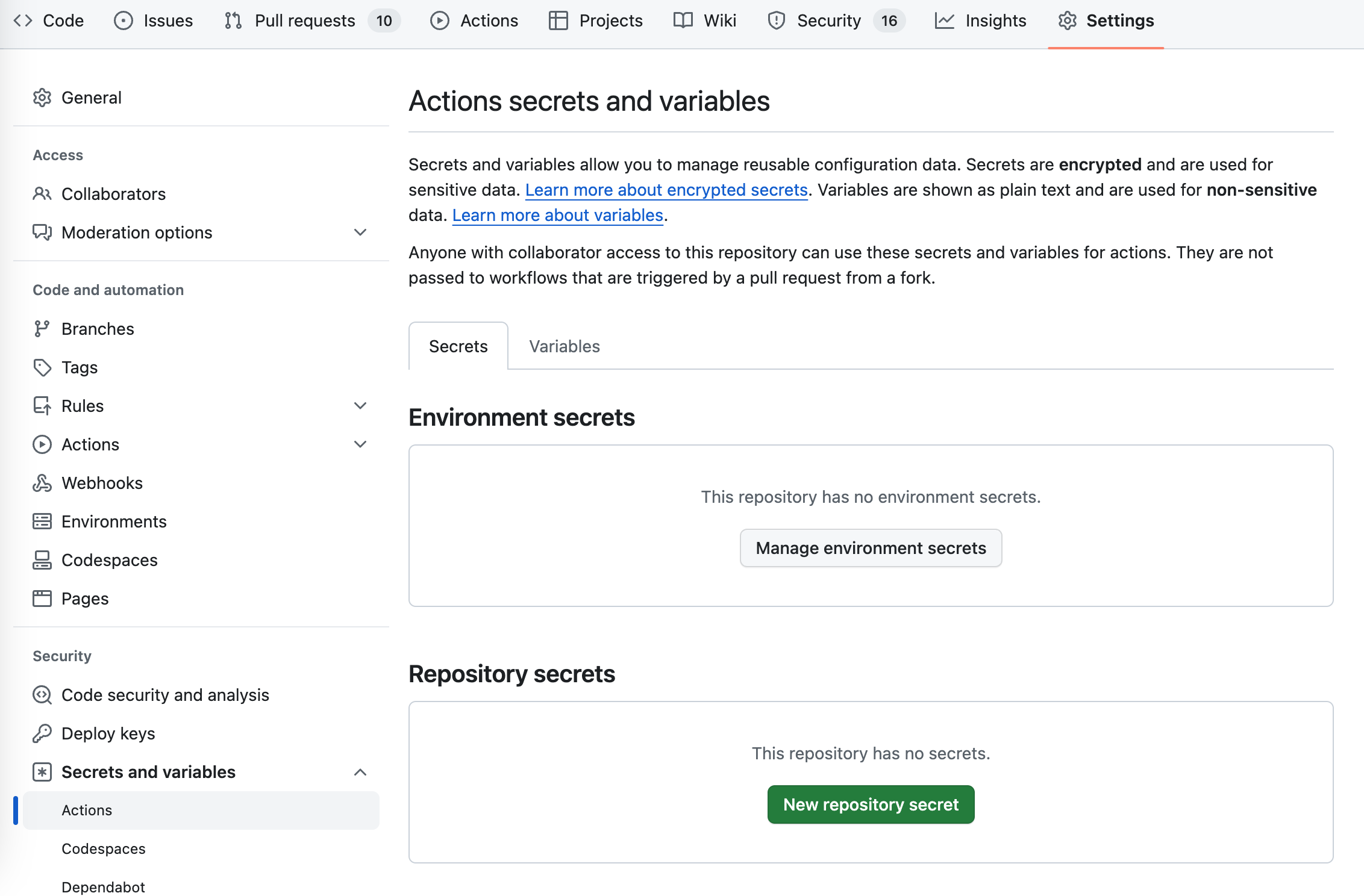Image resolution: width=1364 pixels, height=896 pixels.
Task: Click the New repository secret button
Action: [870, 804]
